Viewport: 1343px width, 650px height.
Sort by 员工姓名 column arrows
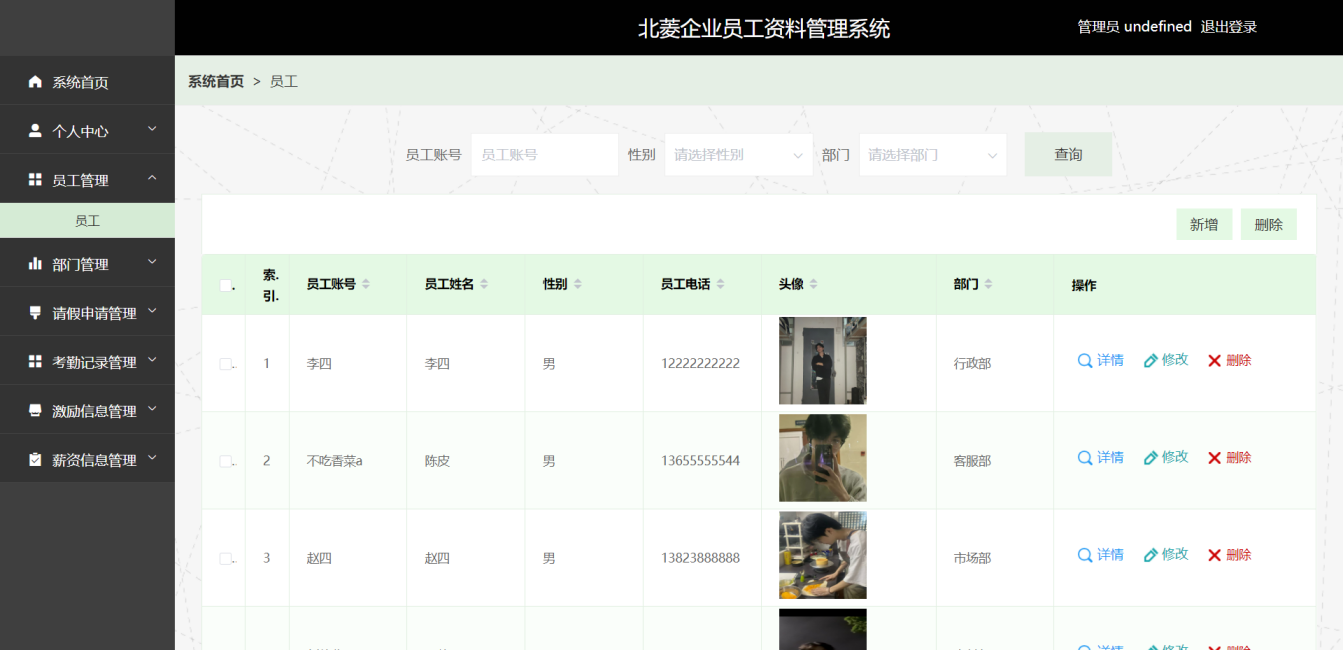pos(484,284)
